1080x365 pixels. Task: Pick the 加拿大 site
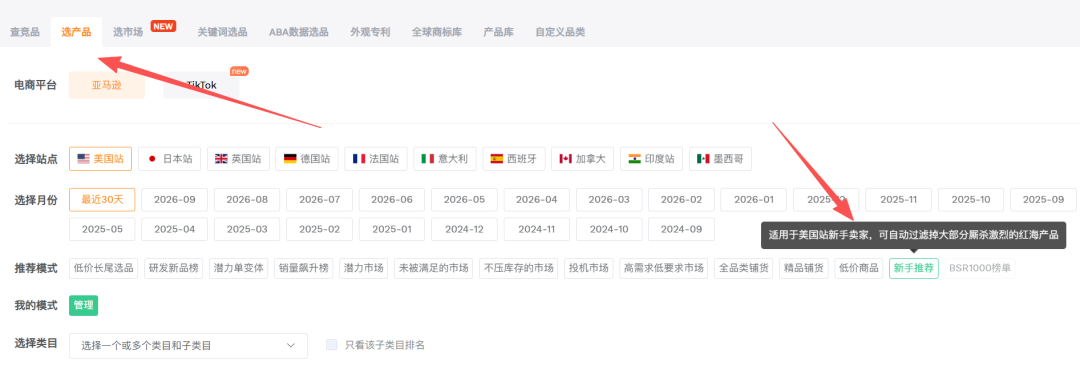[x=583, y=158]
